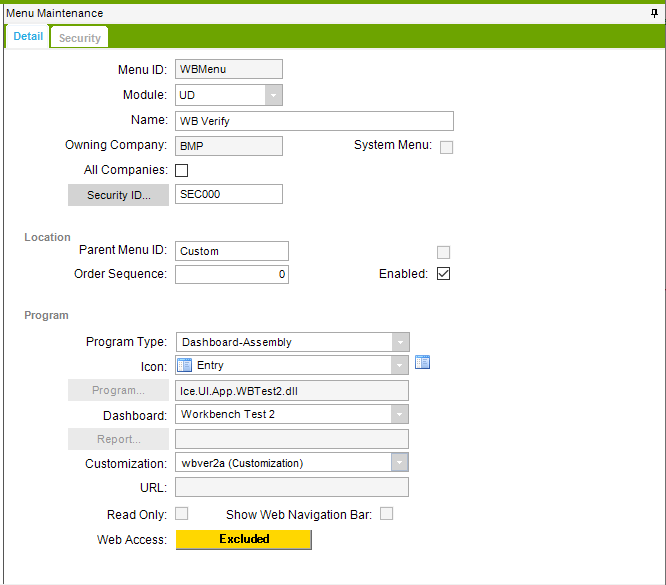Toggle the unlabeled checkbox beside Parent Menu ID
Image resolution: width=666 pixels, height=585 pixels.
point(443,252)
